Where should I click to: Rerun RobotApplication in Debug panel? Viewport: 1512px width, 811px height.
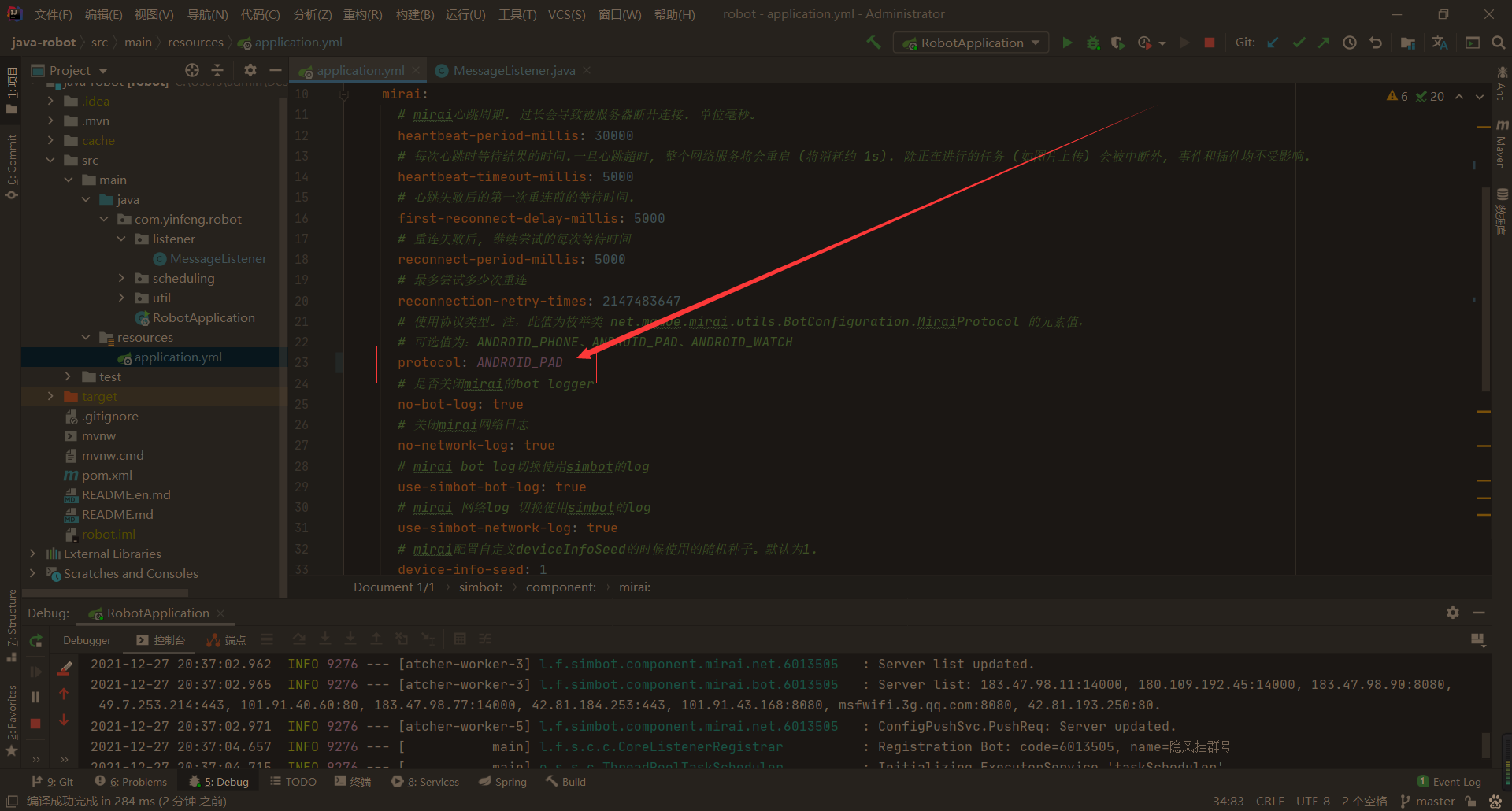pos(35,641)
